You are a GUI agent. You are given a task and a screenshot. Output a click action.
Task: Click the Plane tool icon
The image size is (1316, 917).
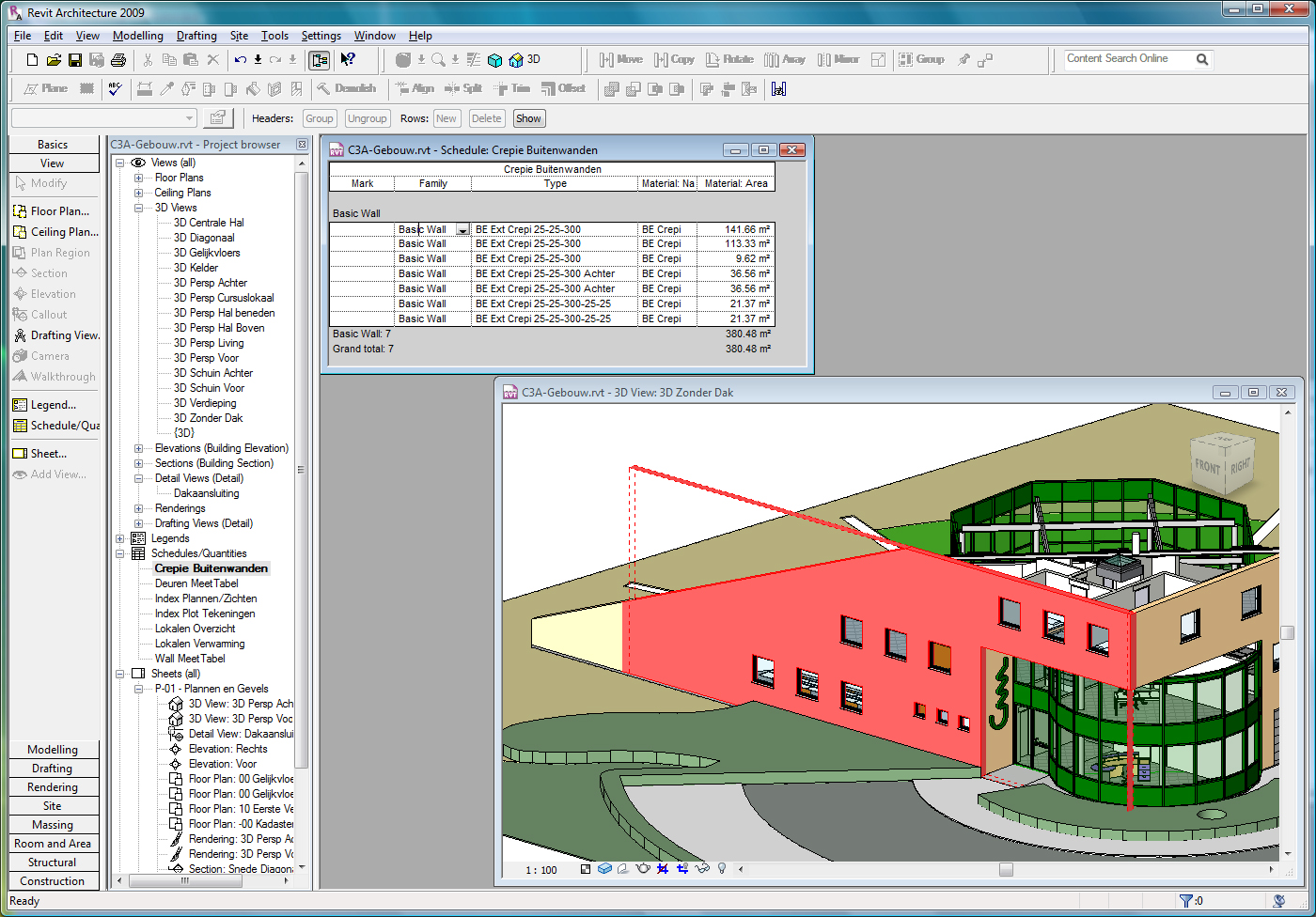coord(45,88)
